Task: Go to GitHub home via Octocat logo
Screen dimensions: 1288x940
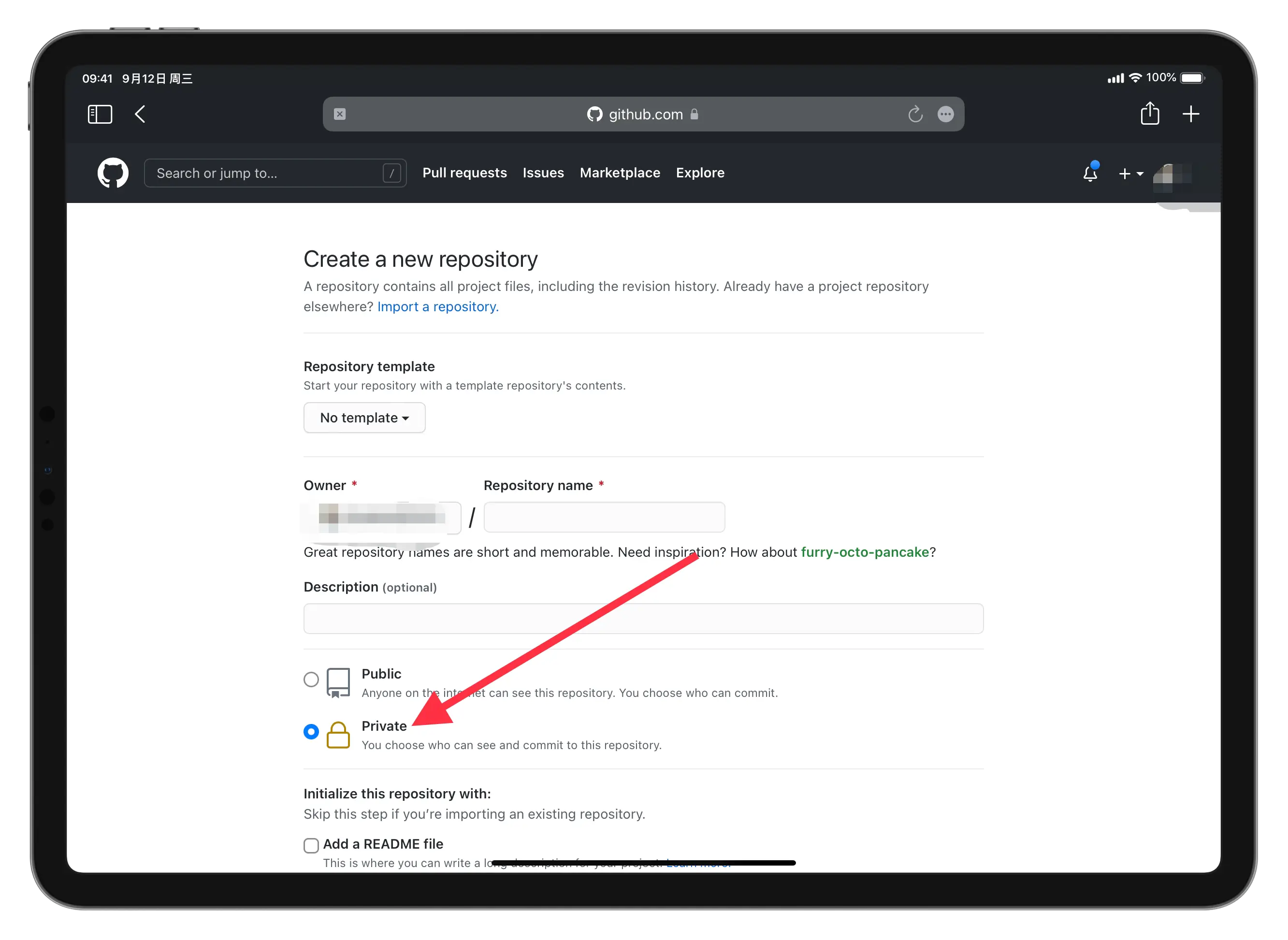Action: pos(113,173)
